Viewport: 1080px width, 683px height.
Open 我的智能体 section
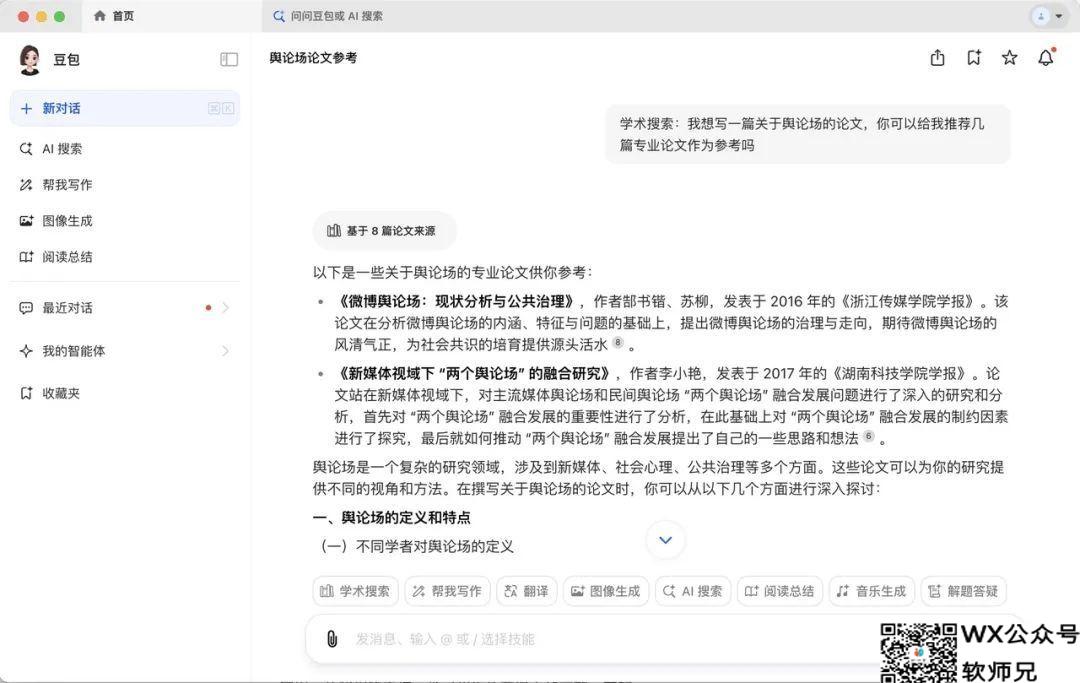click(125, 351)
